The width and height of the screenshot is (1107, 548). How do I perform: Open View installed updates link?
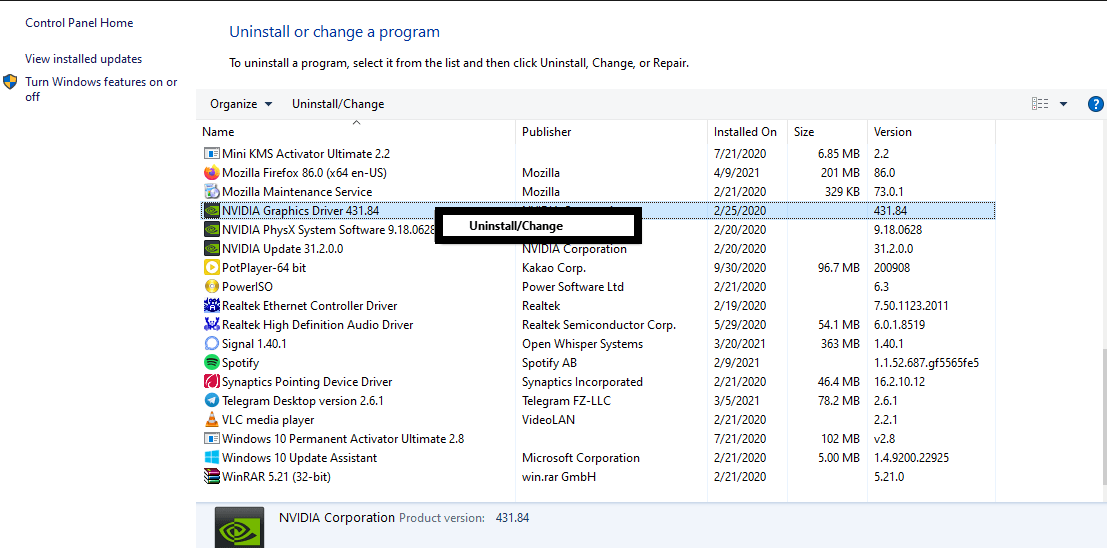(x=83, y=59)
